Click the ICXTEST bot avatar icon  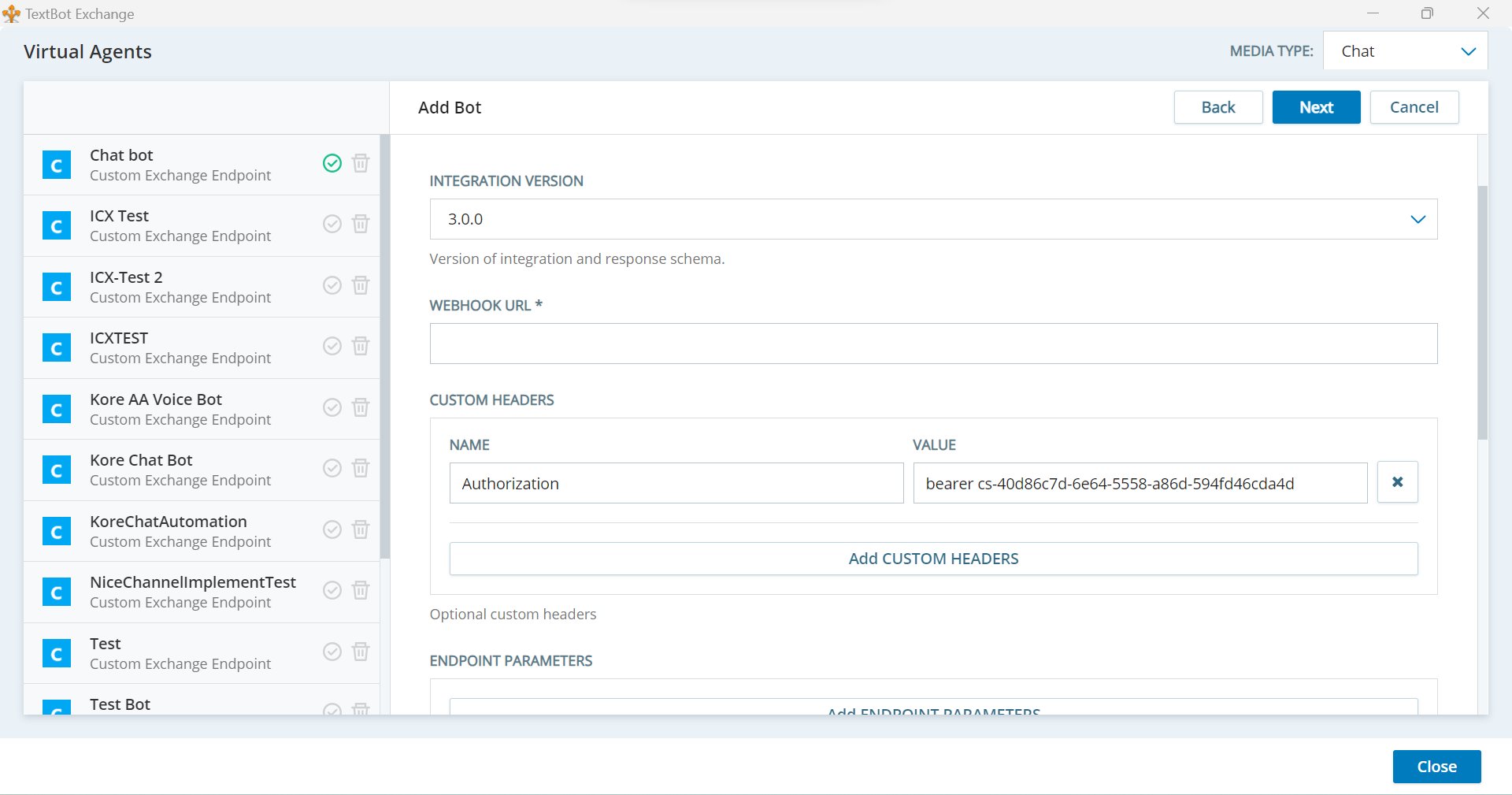tap(56, 347)
